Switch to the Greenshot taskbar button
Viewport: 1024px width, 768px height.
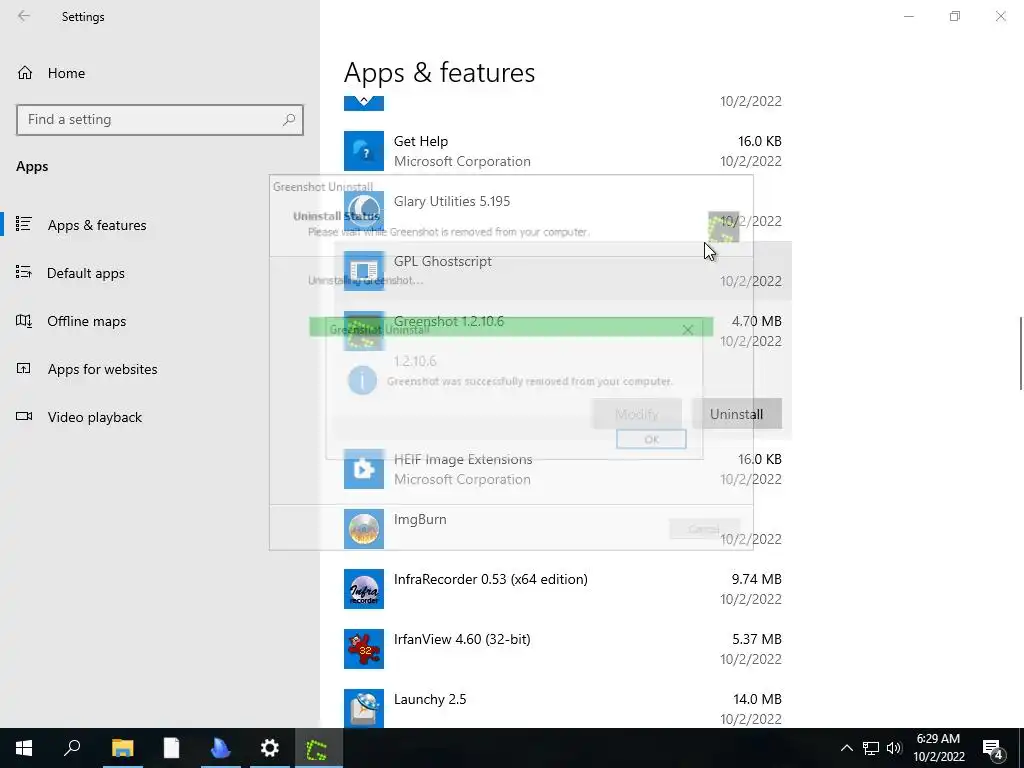(318, 748)
